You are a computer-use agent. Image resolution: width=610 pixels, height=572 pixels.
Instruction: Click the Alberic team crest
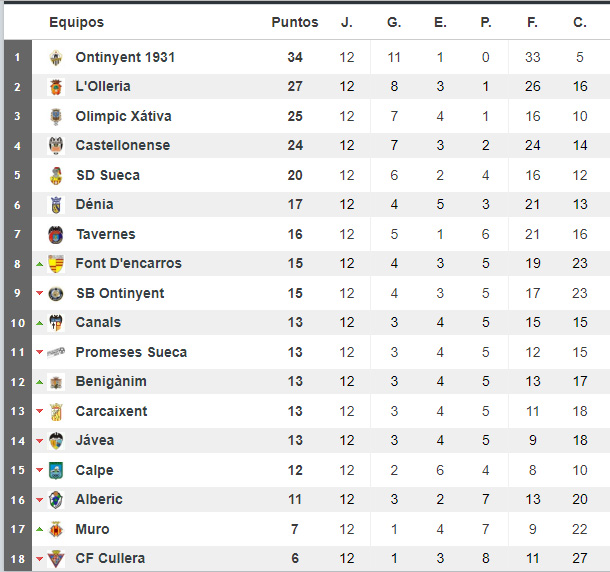(x=56, y=500)
